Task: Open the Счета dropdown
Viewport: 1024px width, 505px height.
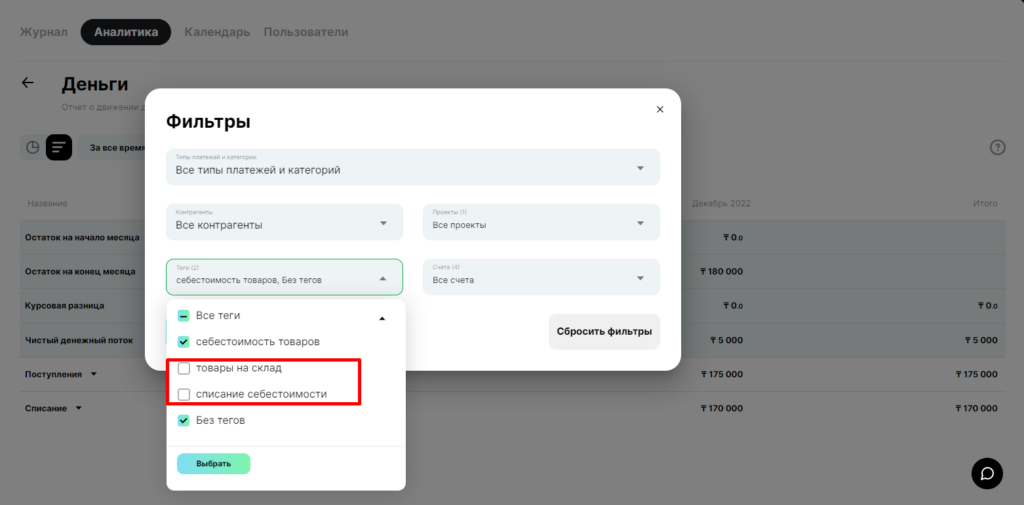Action: 541,277
